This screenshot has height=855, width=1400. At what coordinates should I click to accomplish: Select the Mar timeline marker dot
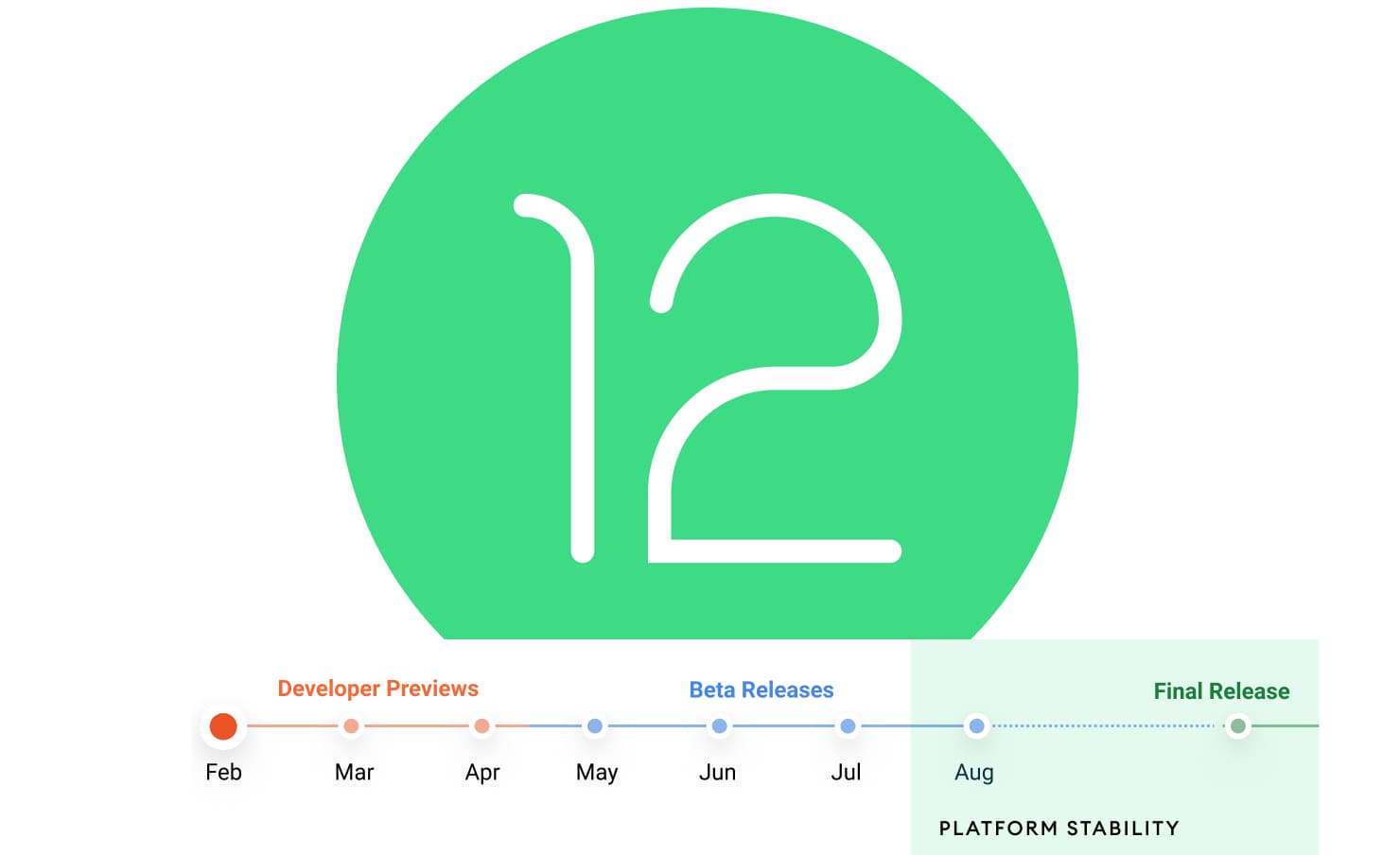click(351, 726)
